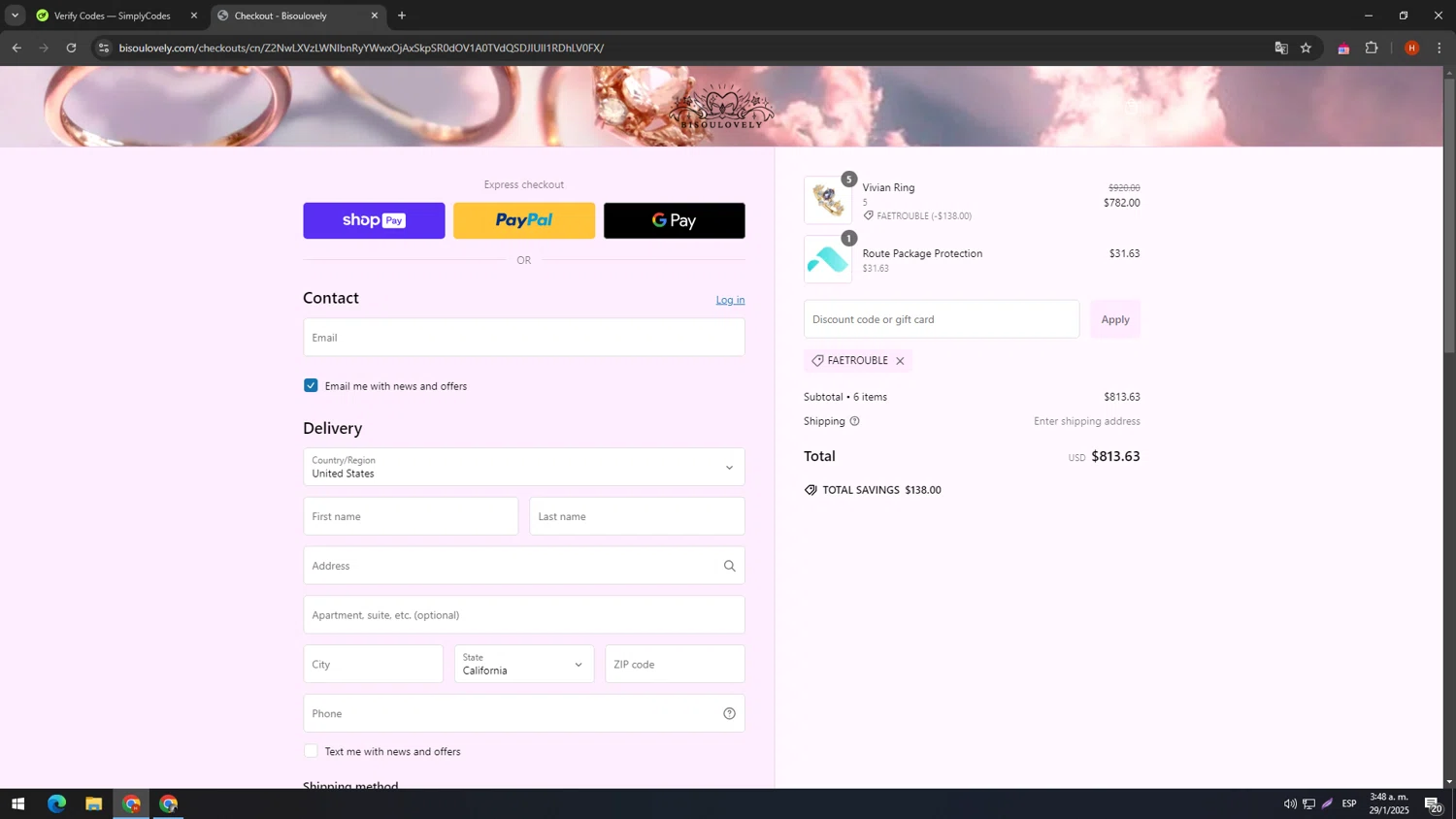This screenshot has width=1456, height=819.
Task: Open a new browser tab
Action: pos(402,16)
